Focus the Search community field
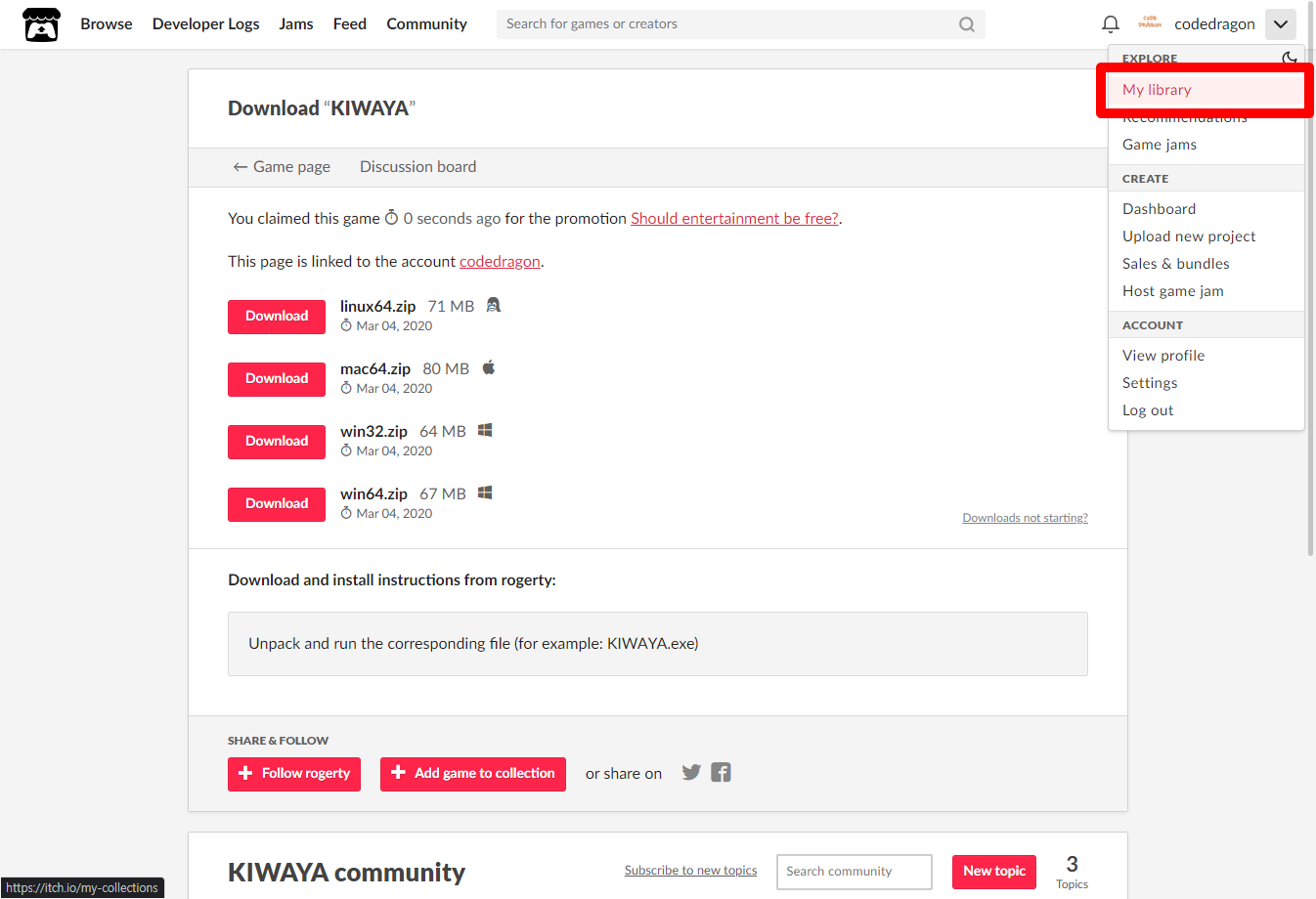 tap(855, 872)
